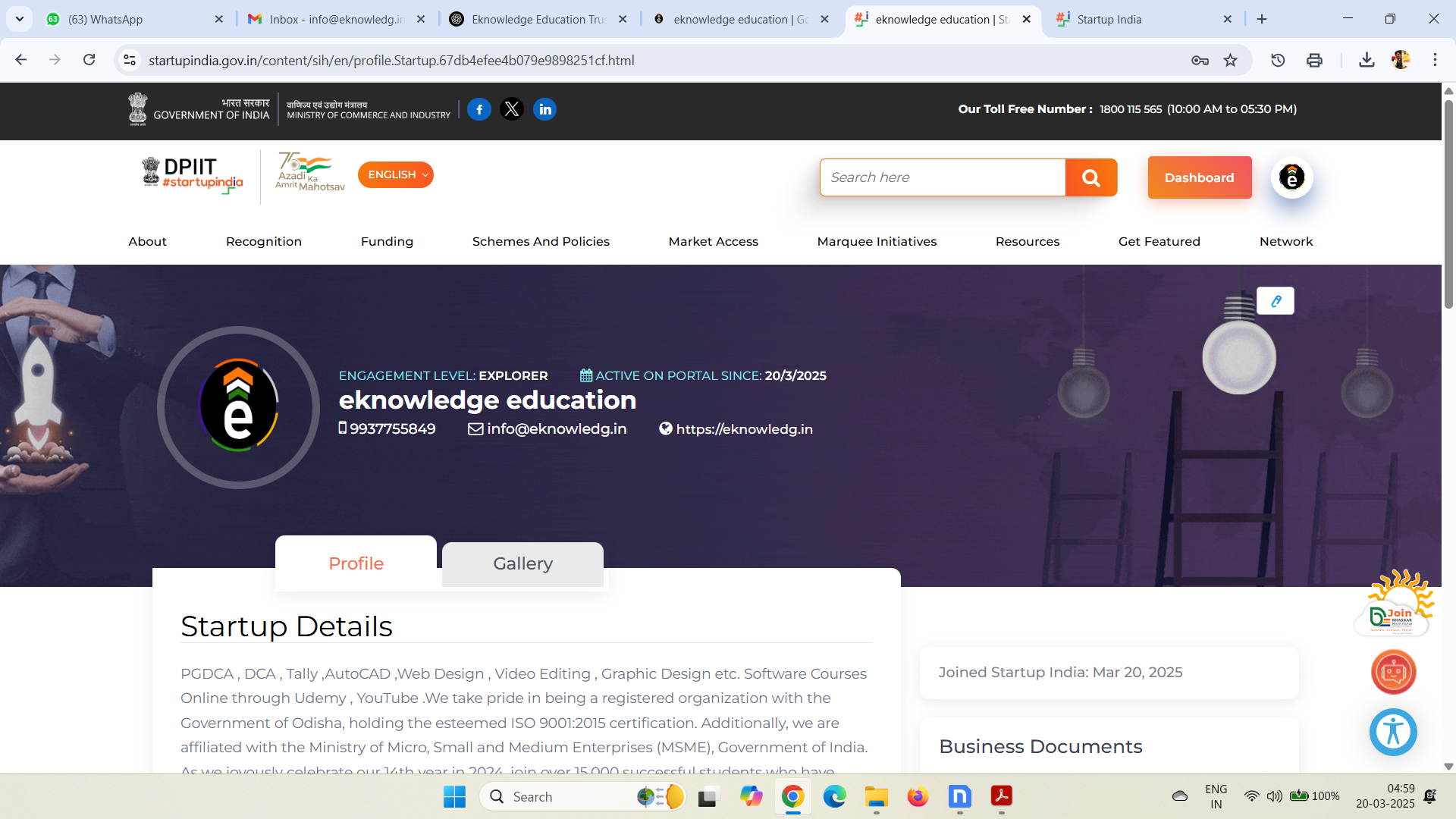Image resolution: width=1456 pixels, height=819 pixels.
Task: Bookmark this page with the star icon
Action: [x=1230, y=60]
